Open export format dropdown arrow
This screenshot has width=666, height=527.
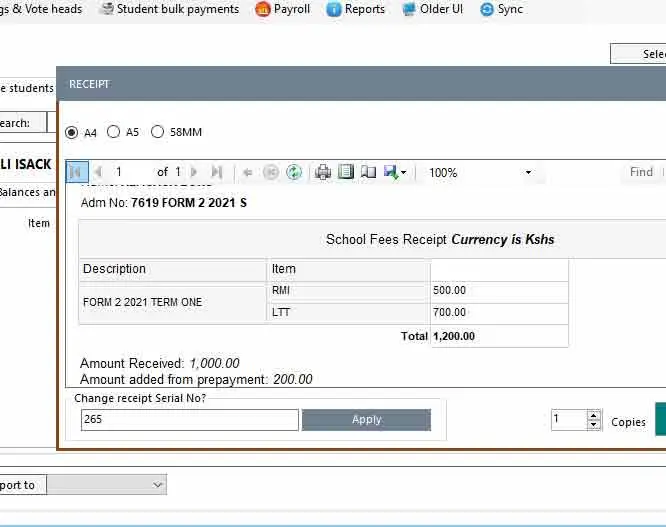(404, 172)
